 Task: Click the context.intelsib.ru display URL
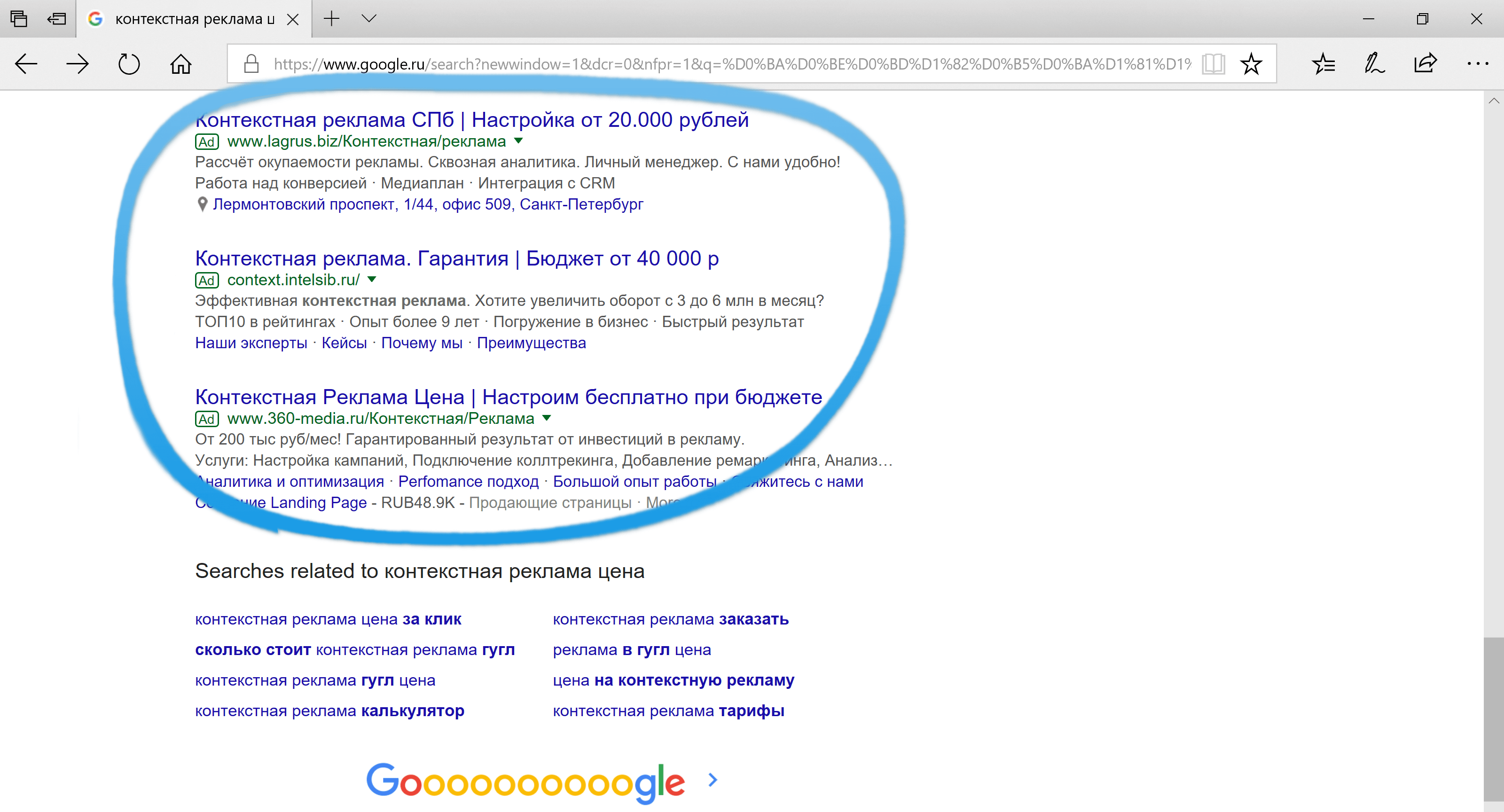coord(294,280)
